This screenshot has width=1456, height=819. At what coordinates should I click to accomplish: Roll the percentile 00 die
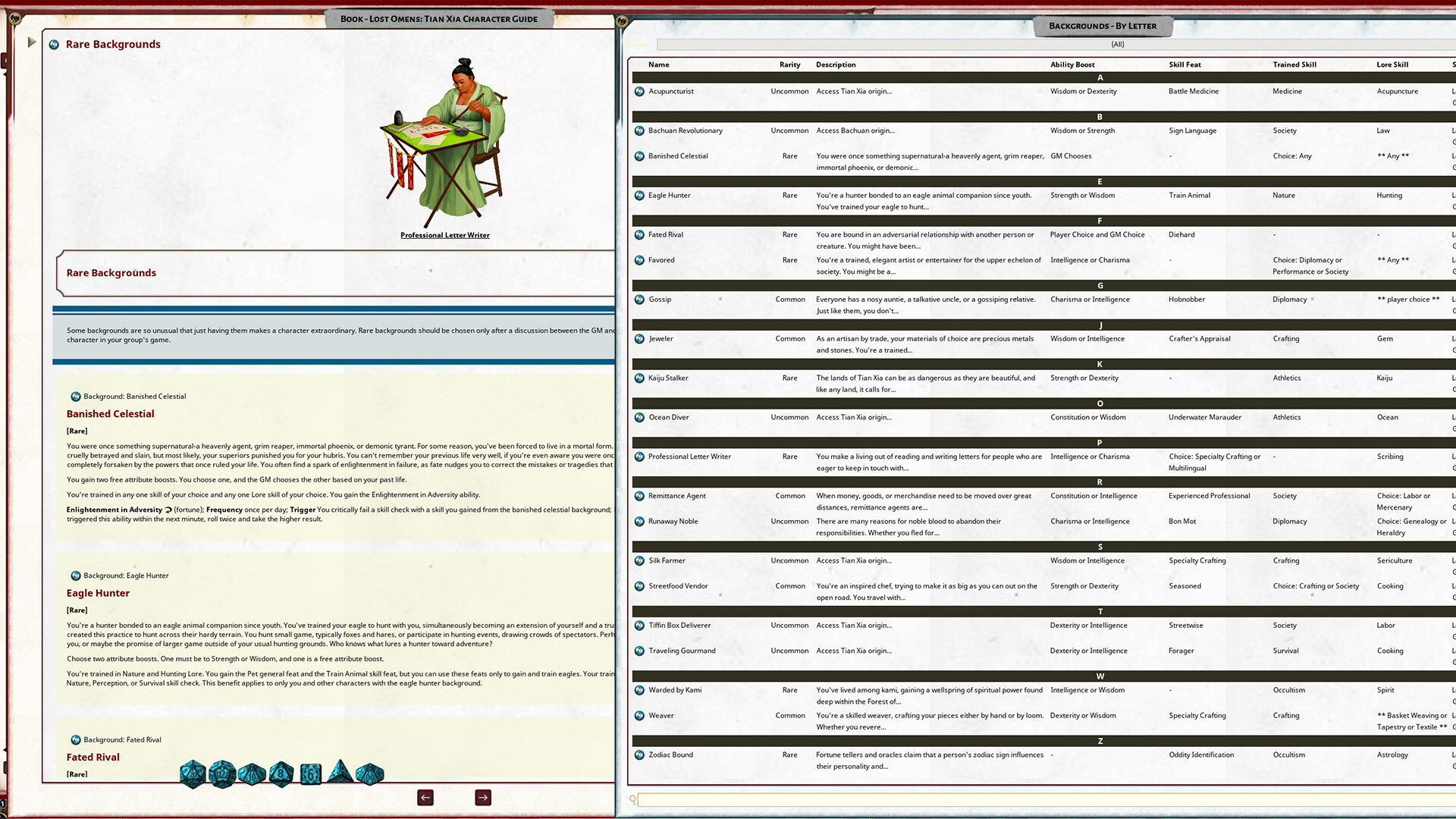(368, 773)
